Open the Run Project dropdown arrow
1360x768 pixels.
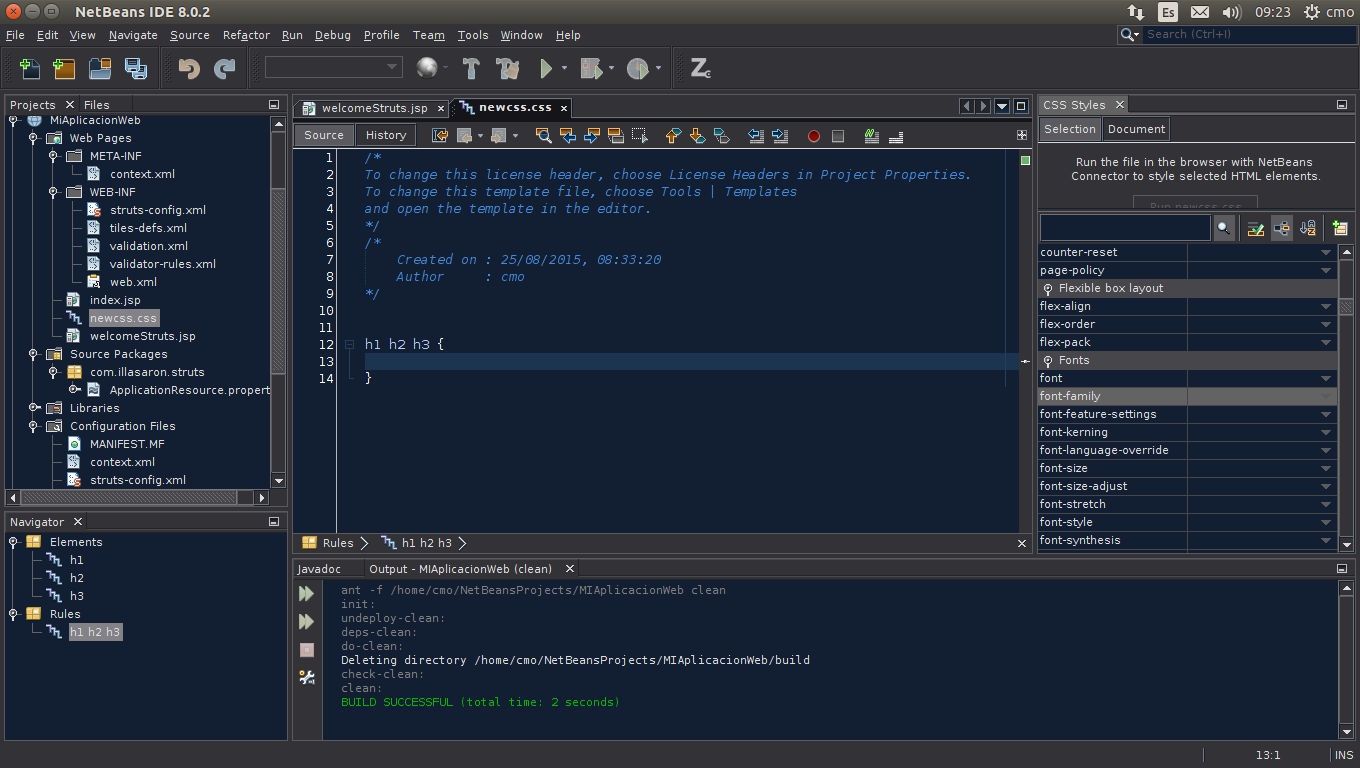click(564, 68)
